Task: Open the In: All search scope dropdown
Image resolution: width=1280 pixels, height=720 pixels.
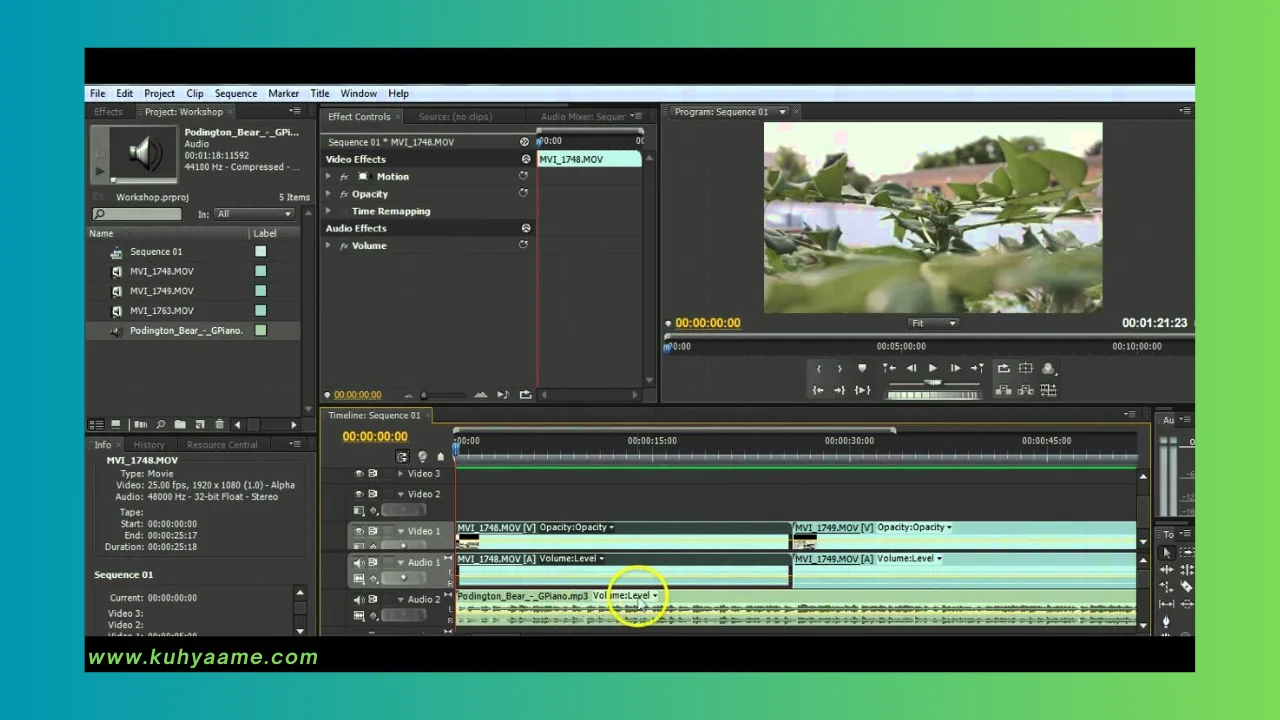Action: (254, 214)
